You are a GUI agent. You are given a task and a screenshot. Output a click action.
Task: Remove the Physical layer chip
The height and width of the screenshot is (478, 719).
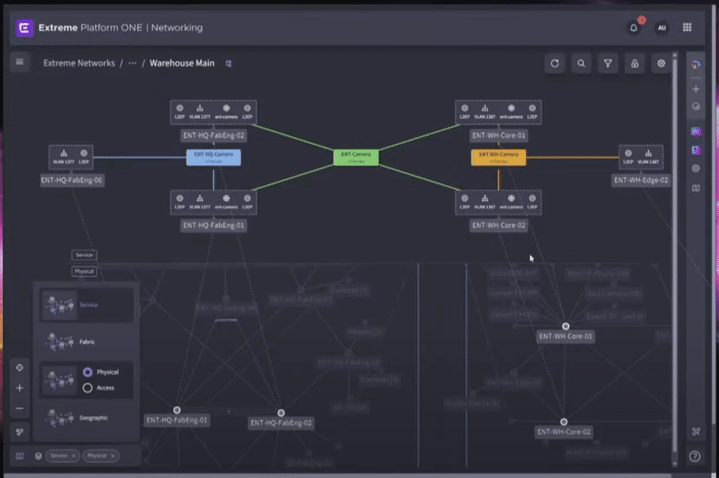coord(113,456)
